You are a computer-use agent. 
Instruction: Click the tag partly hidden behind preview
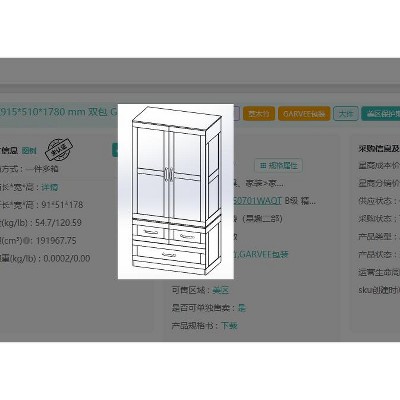pos(237,114)
